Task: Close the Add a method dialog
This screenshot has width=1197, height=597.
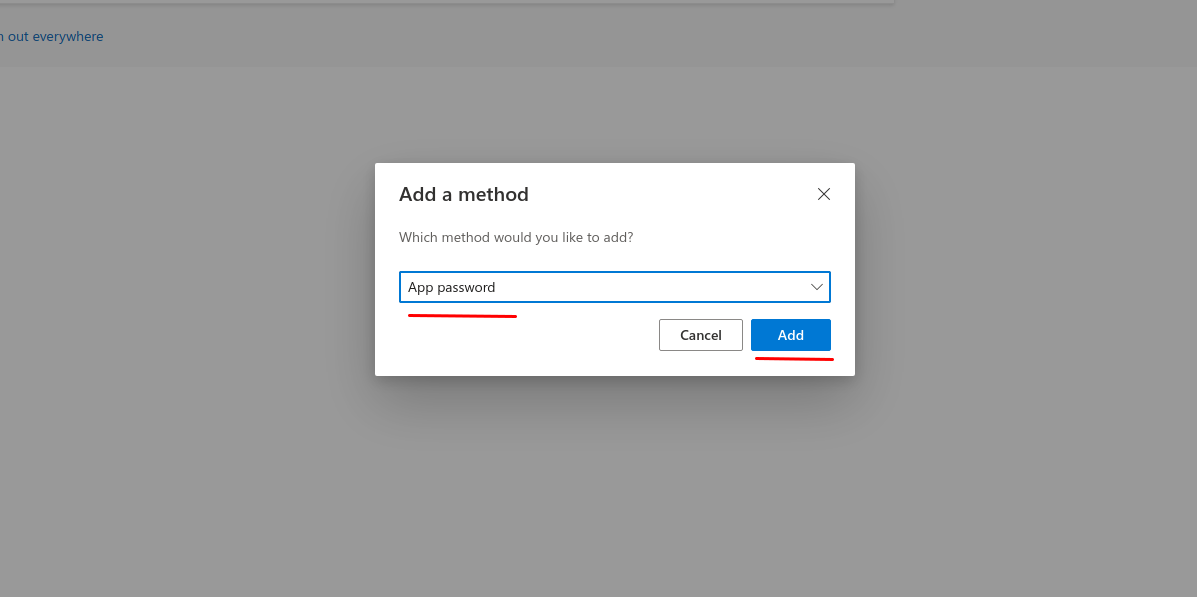Action: 824,194
